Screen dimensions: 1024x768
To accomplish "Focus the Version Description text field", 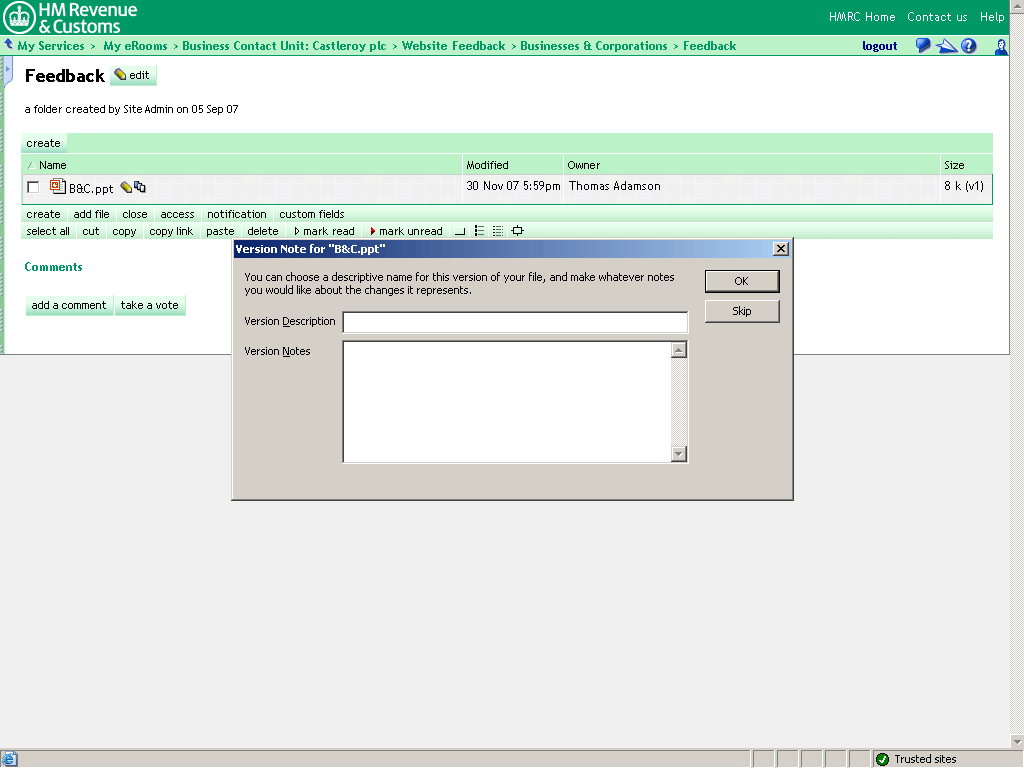I will [515, 322].
